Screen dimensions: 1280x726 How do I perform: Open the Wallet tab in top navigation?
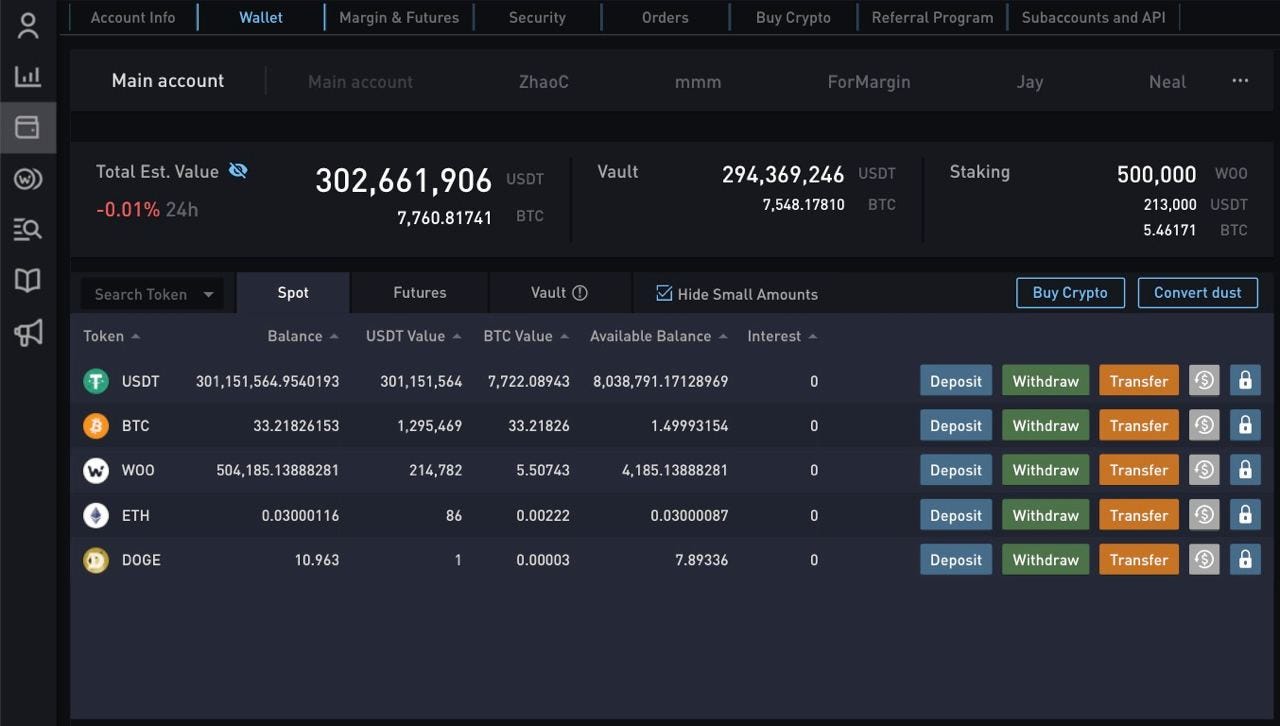[x=261, y=17]
